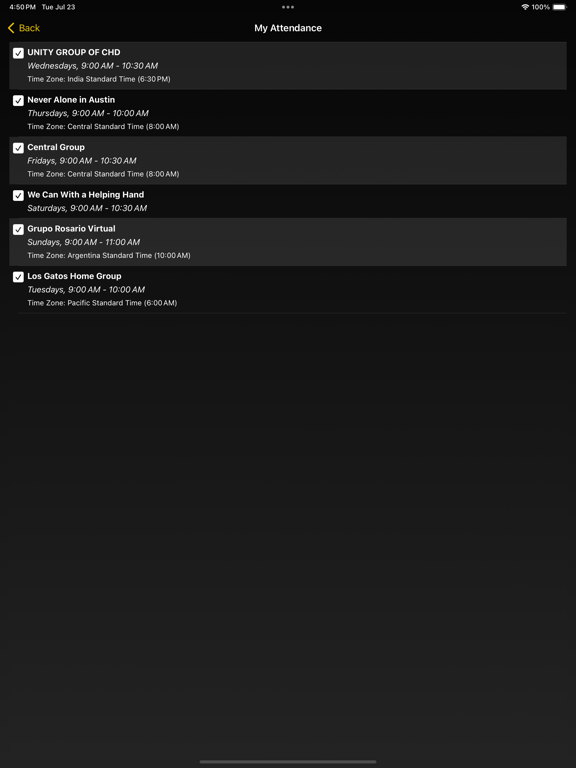Open the UNITY GROUP OF CHD title
This screenshot has height=768, width=576.
(x=73, y=52)
